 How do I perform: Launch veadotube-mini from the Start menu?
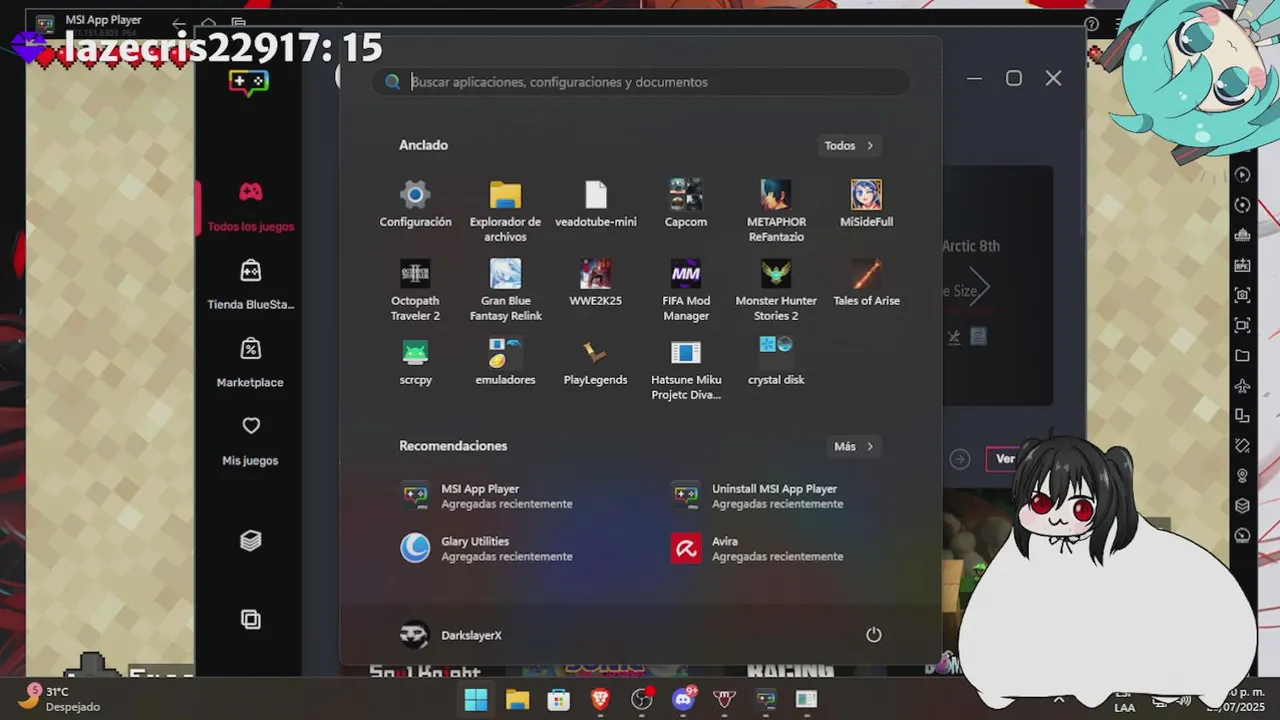pyautogui.click(x=596, y=204)
